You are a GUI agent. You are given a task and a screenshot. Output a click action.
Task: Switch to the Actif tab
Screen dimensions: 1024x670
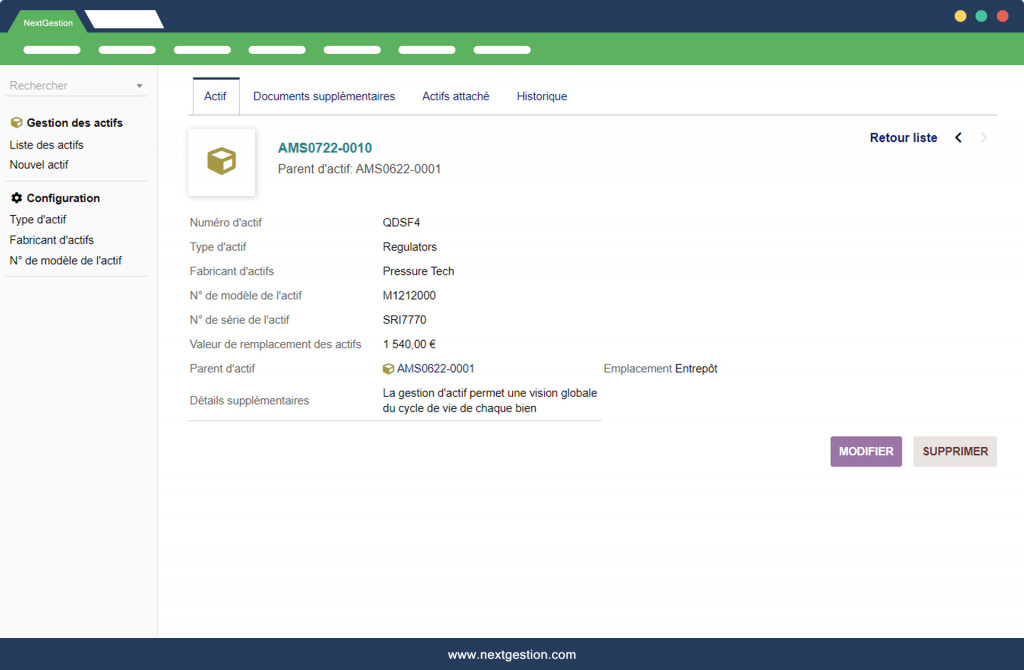[215, 97]
